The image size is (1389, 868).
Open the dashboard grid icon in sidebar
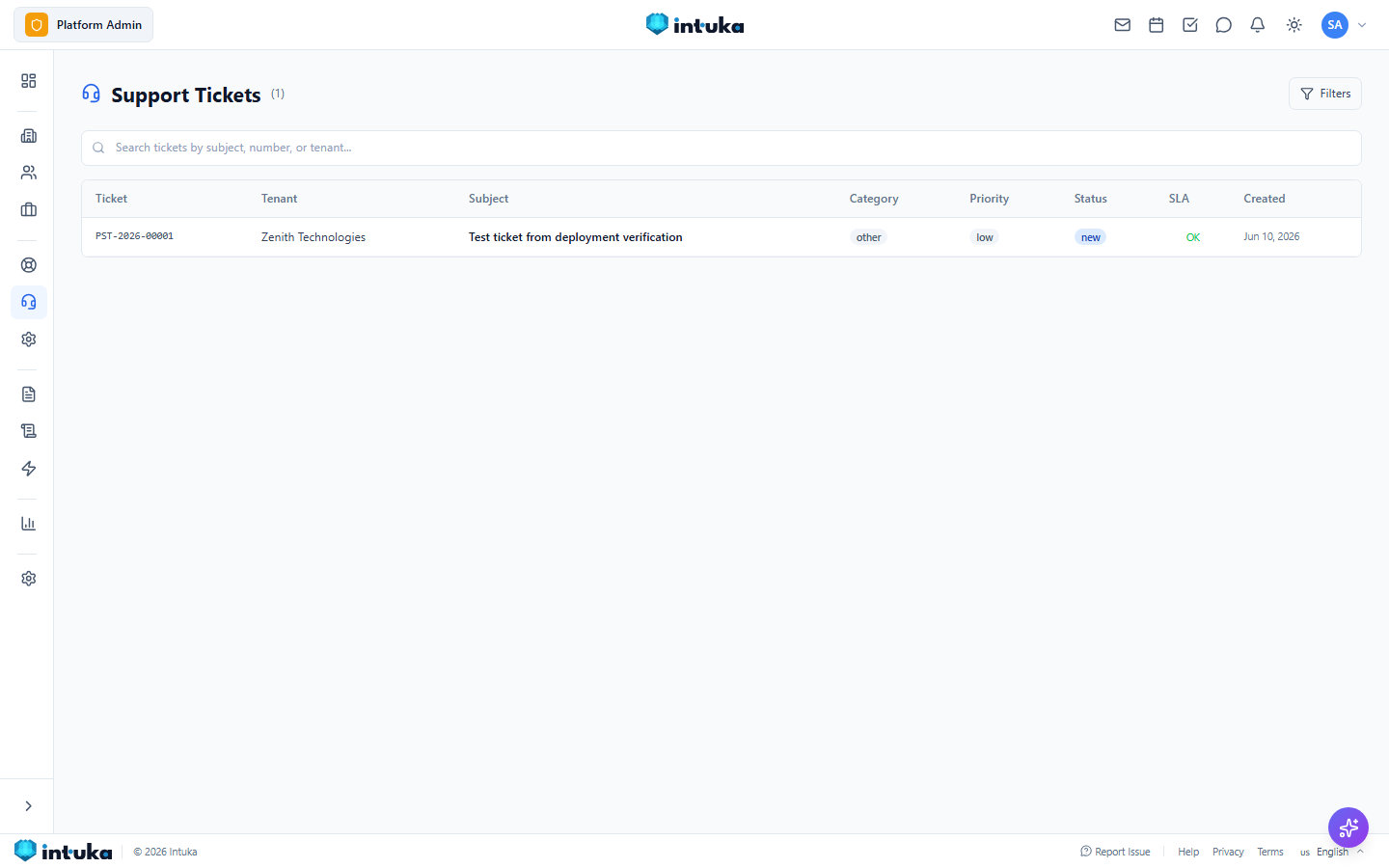(29, 81)
